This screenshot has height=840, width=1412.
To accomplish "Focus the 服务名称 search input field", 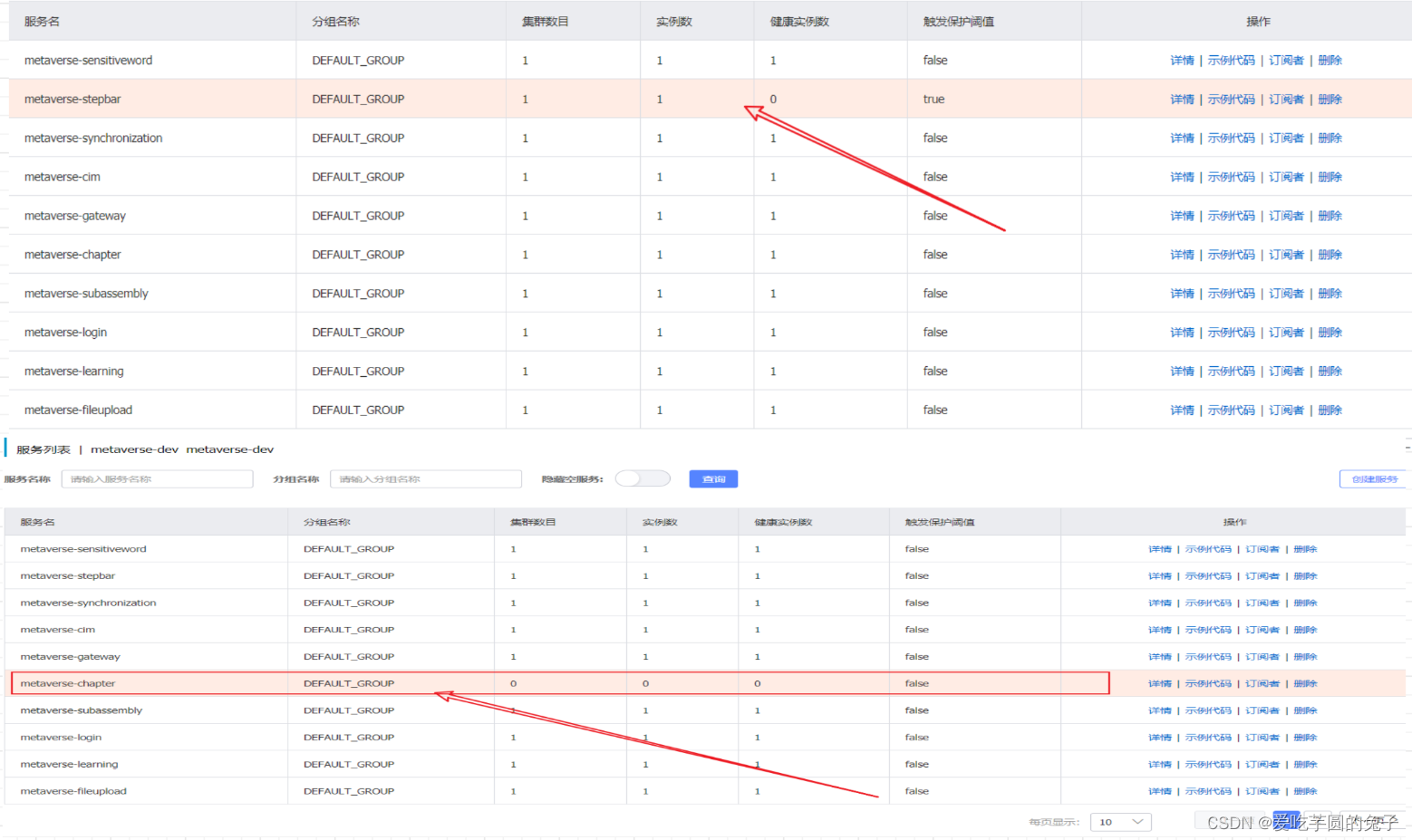I will coord(158,478).
